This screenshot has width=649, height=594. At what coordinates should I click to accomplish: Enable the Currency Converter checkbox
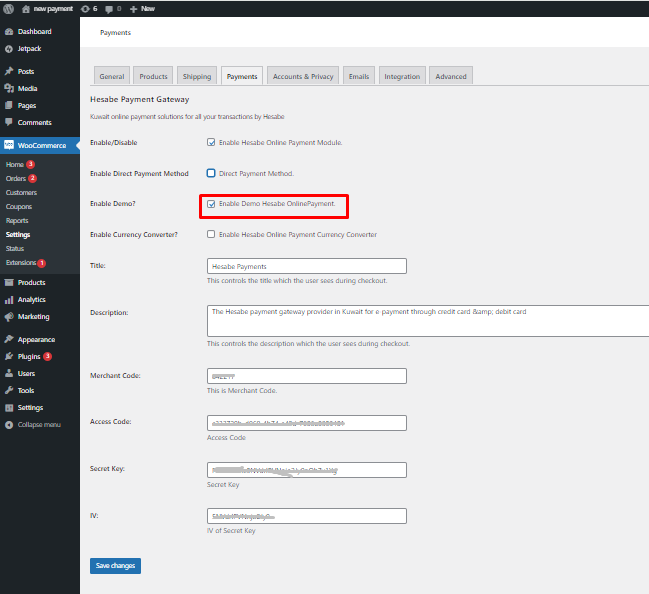211,235
